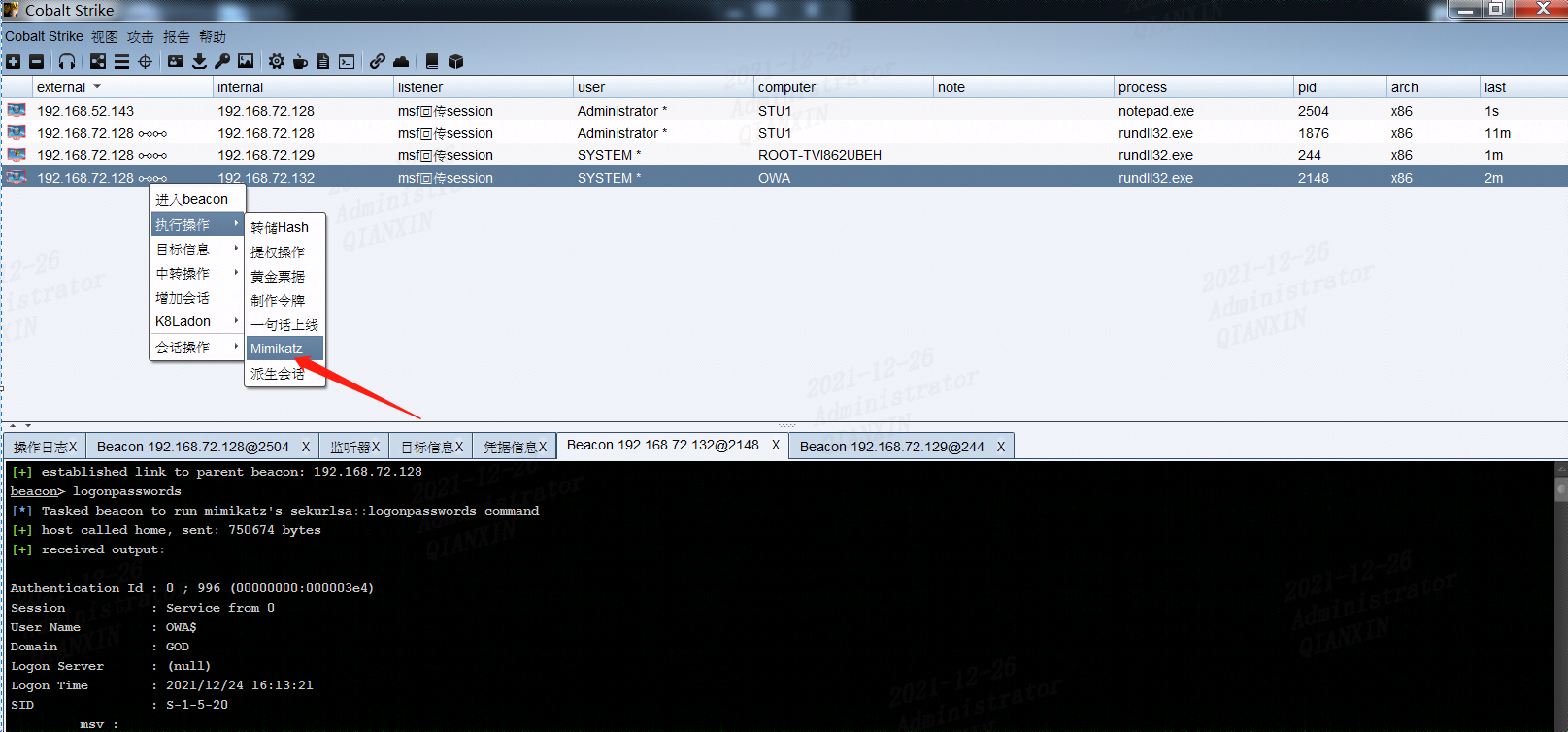Choose 制作令牌 from the submenu
This screenshot has width=1568, height=732.
[x=284, y=300]
